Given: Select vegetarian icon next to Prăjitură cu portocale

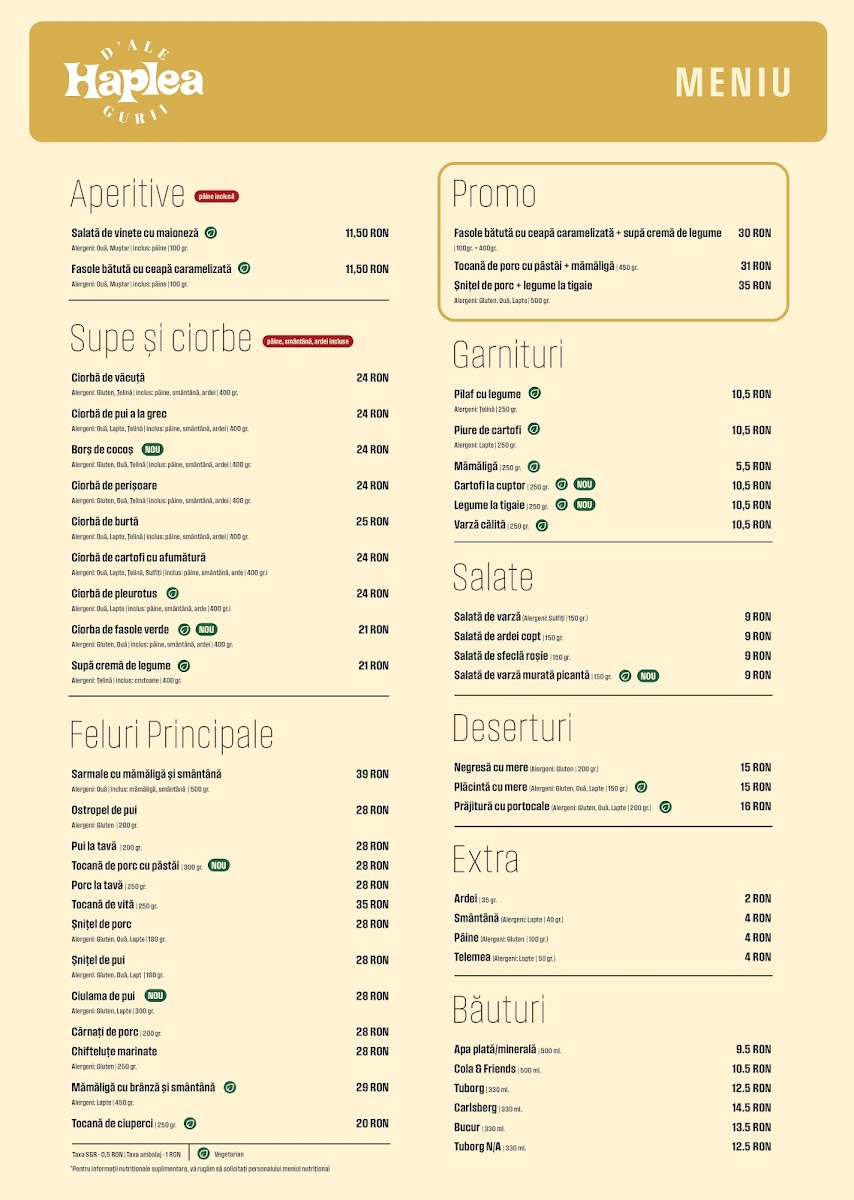Looking at the screenshot, I should click(x=666, y=807).
